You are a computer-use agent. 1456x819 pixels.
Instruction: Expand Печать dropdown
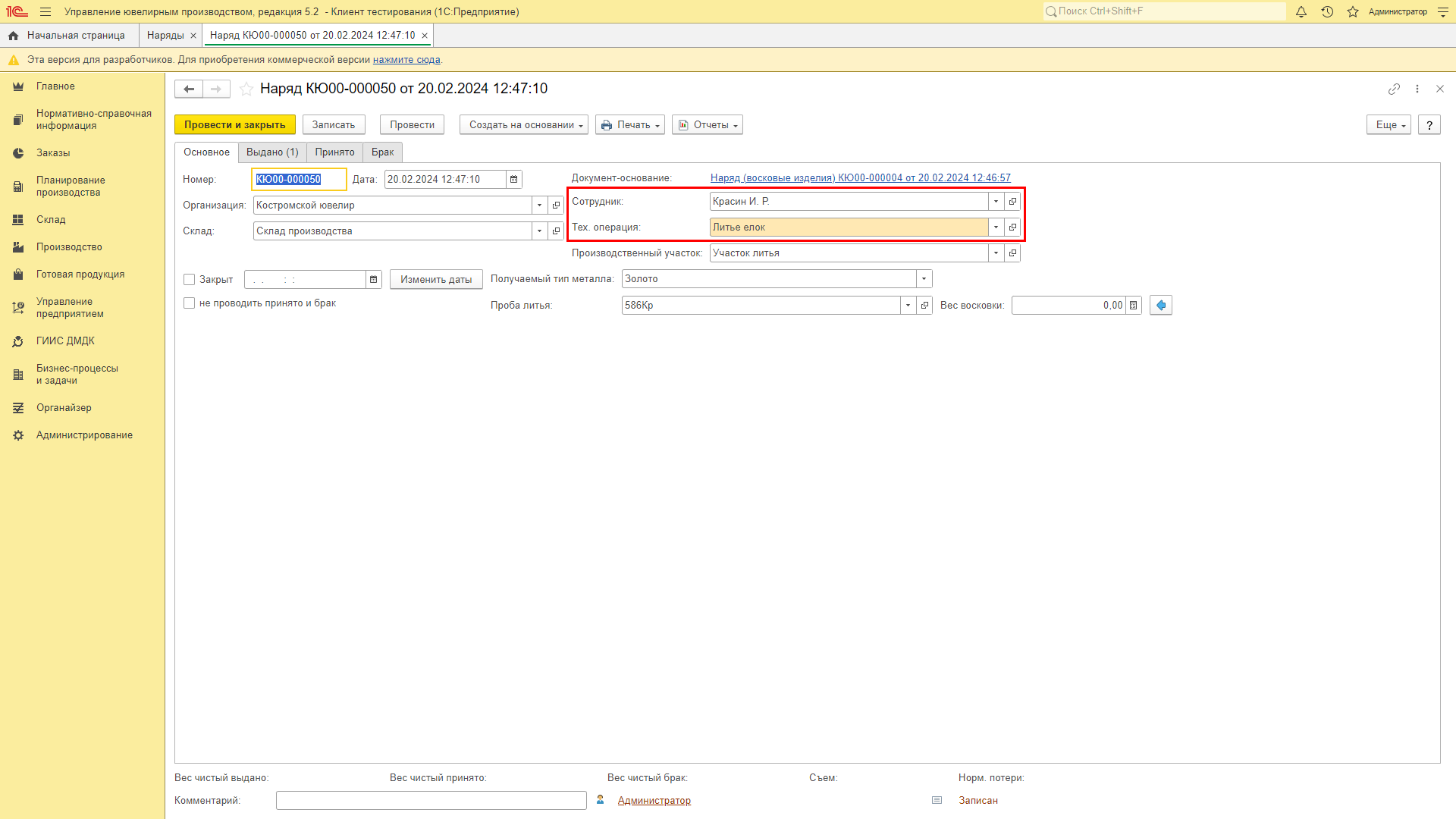(x=630, y=125)
